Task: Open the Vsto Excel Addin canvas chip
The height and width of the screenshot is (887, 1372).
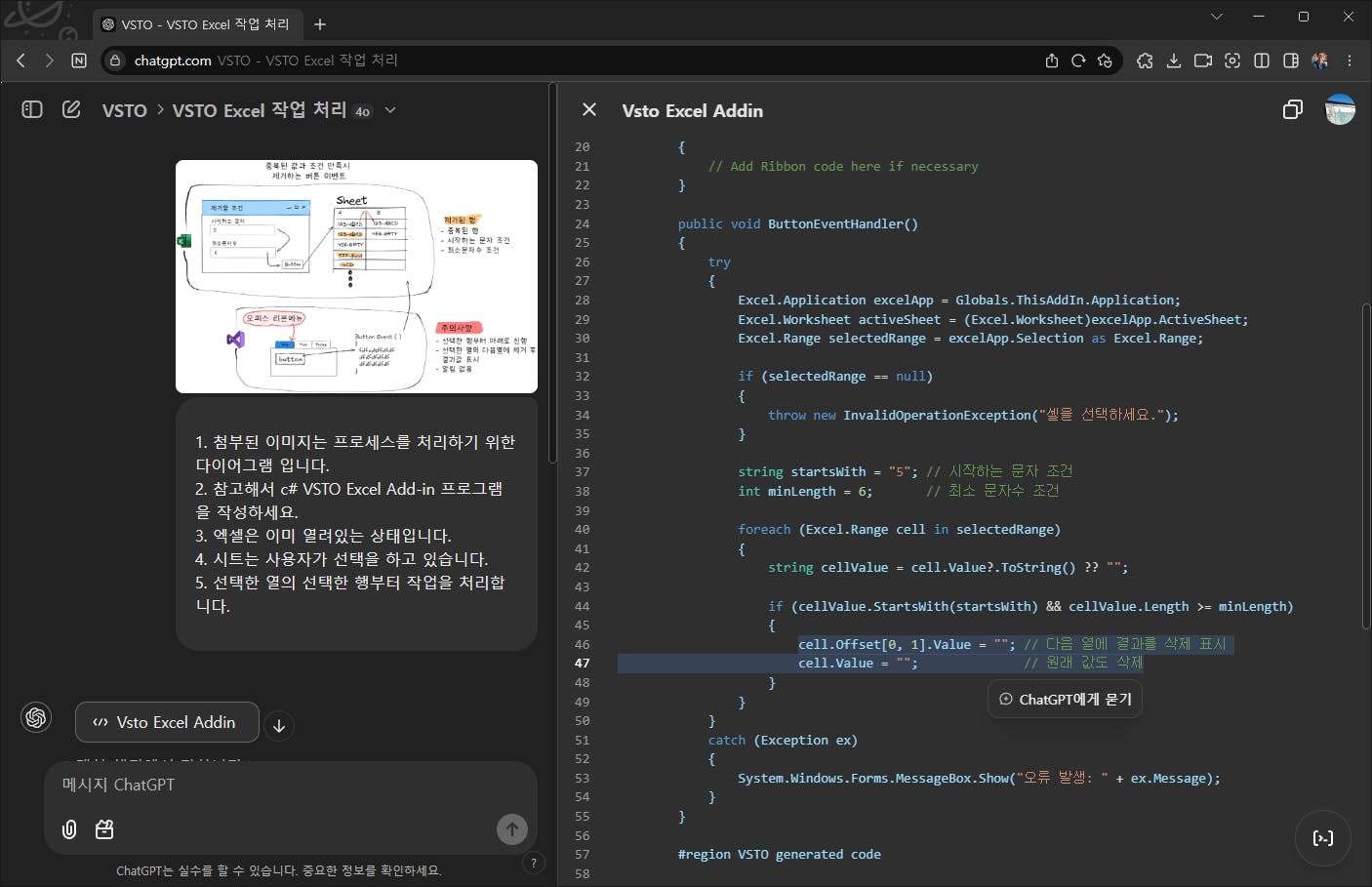Action: point(167,722)
